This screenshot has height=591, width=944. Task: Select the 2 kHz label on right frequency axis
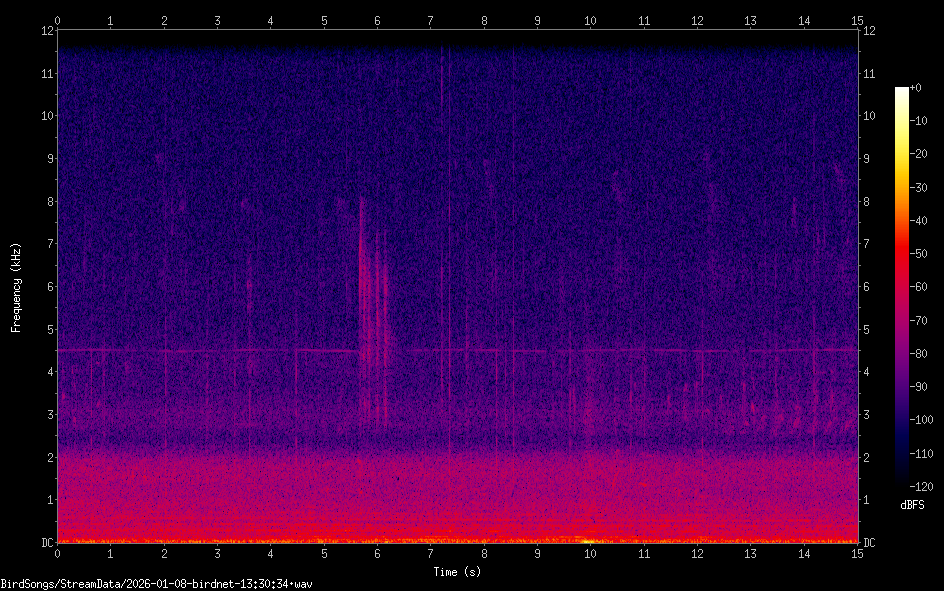[x=867, y=457]
